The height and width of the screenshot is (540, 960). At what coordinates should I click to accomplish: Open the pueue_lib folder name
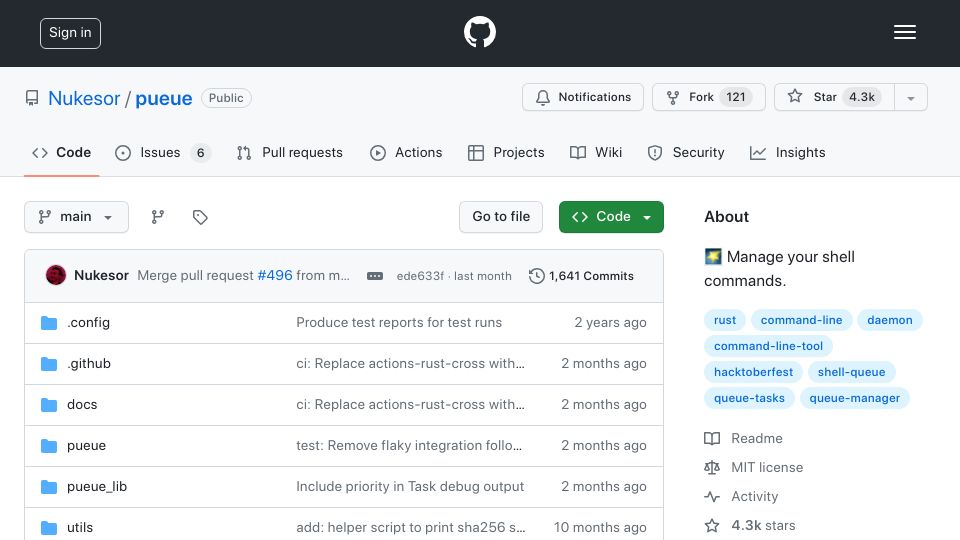click(x=97, y=487)
